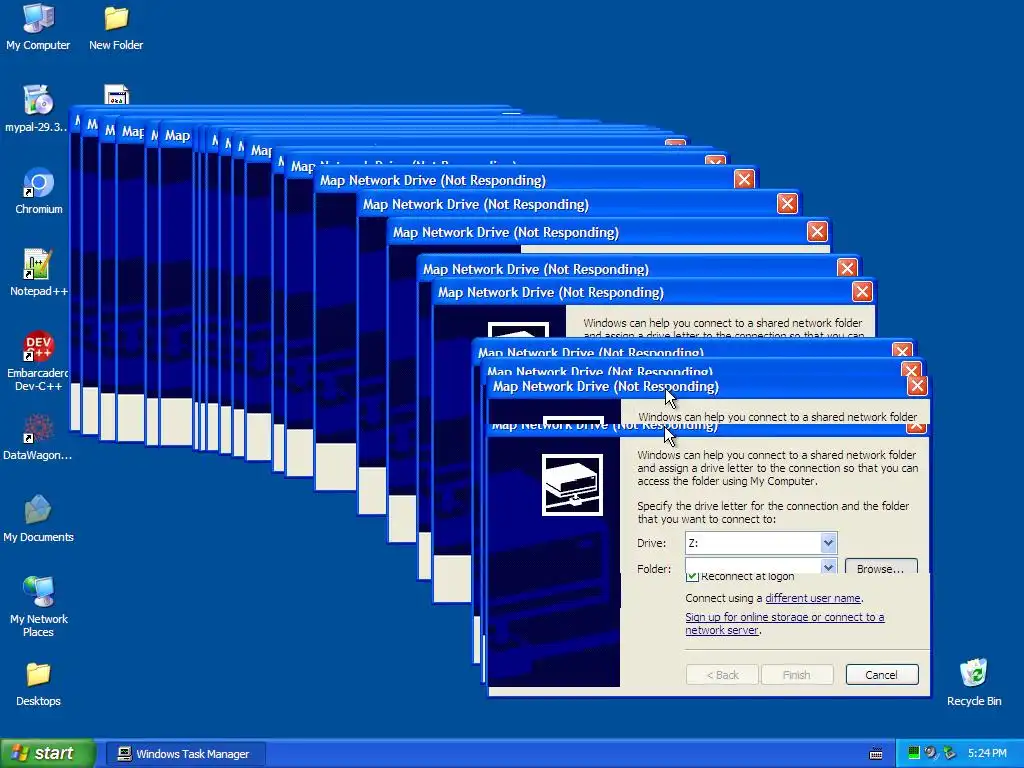Open the My Documents desktop icon

click(39, 519)
